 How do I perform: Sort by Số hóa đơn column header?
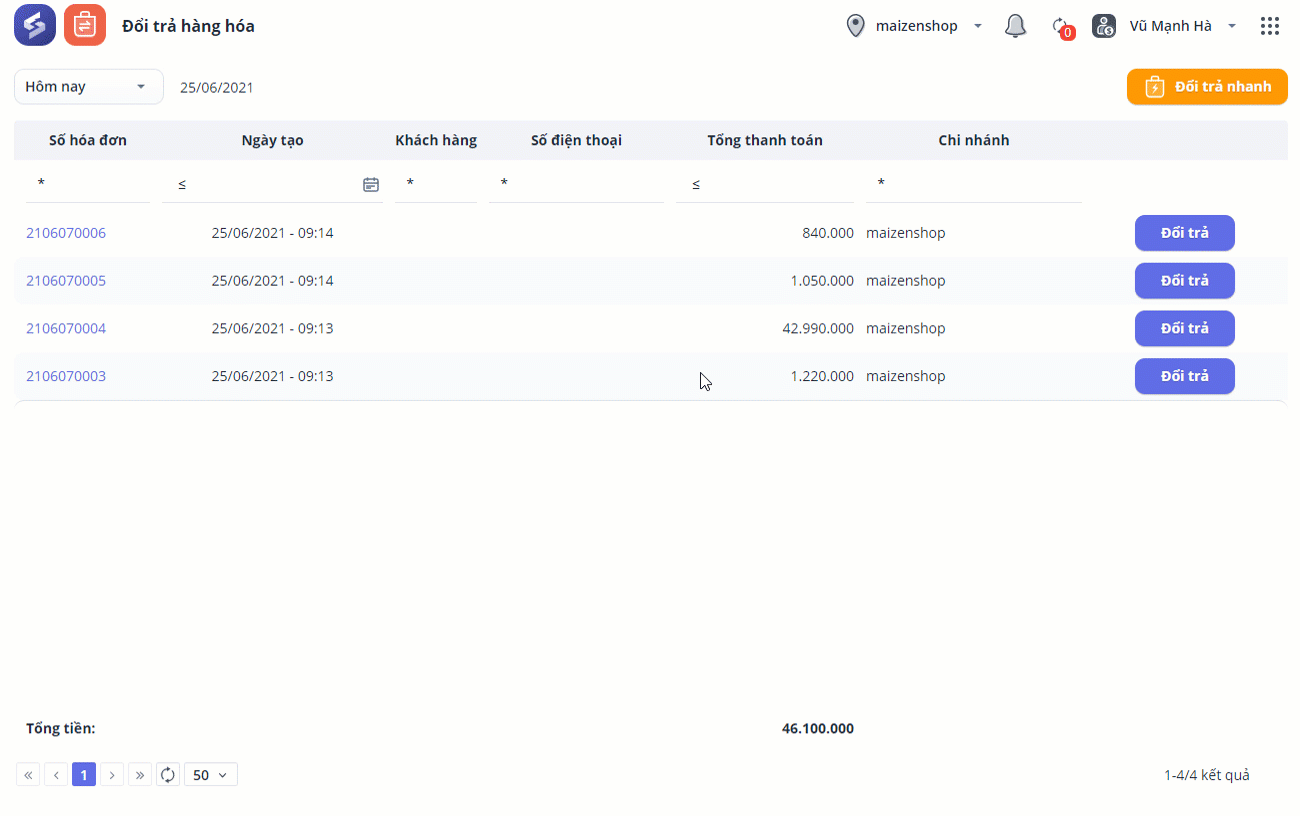coord(88,141)
